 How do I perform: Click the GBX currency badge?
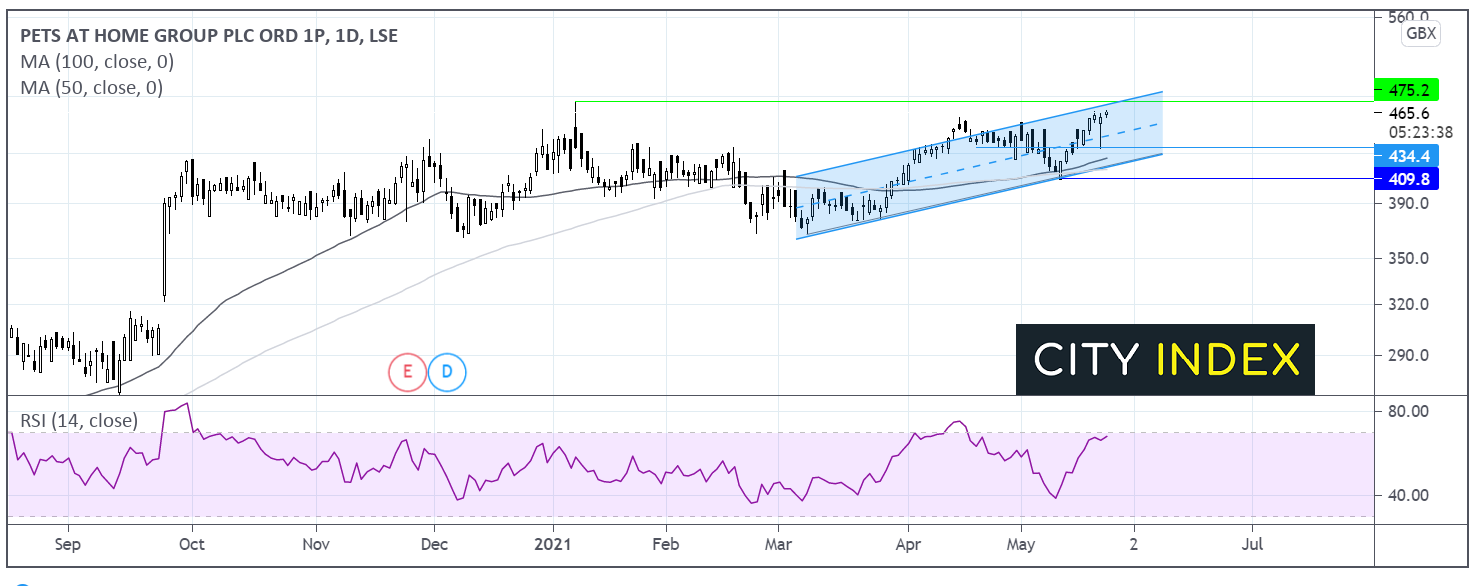click(x=1420, y=34)
